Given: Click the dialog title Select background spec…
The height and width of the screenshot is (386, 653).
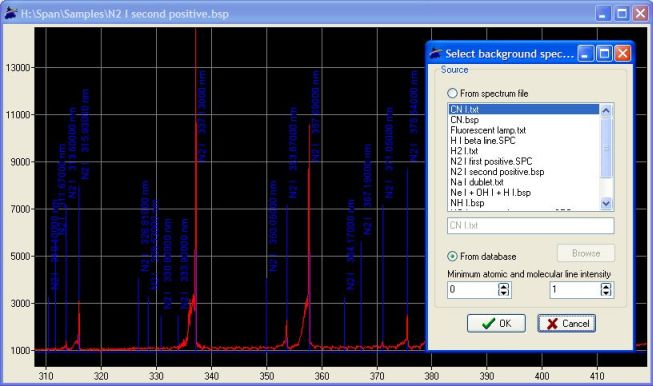Looking at the screenshot, I should [509, 54].
